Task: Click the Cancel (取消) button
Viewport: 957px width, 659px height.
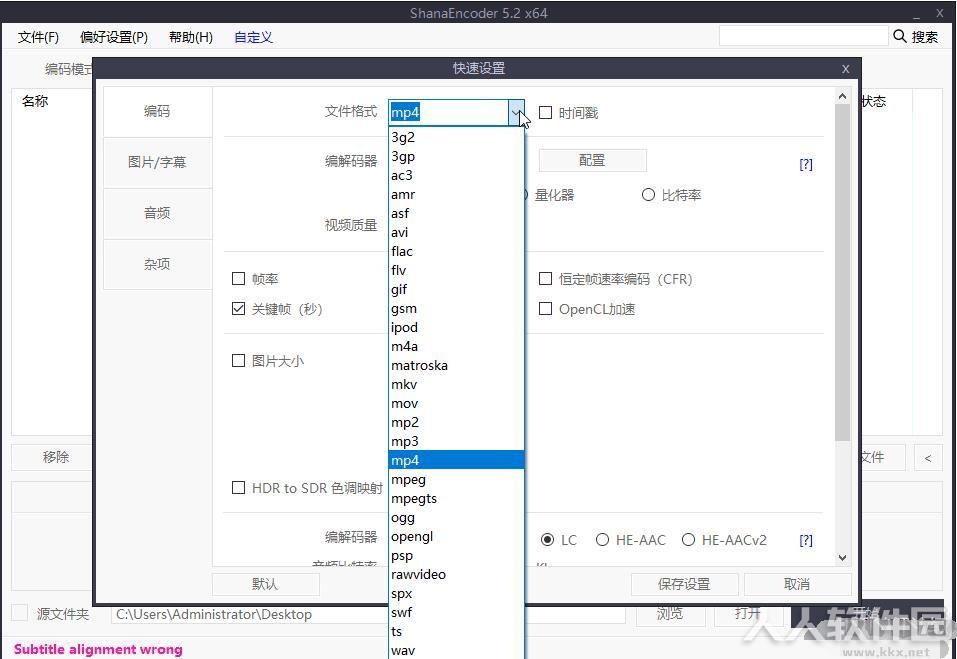Action: pos(797,584)
